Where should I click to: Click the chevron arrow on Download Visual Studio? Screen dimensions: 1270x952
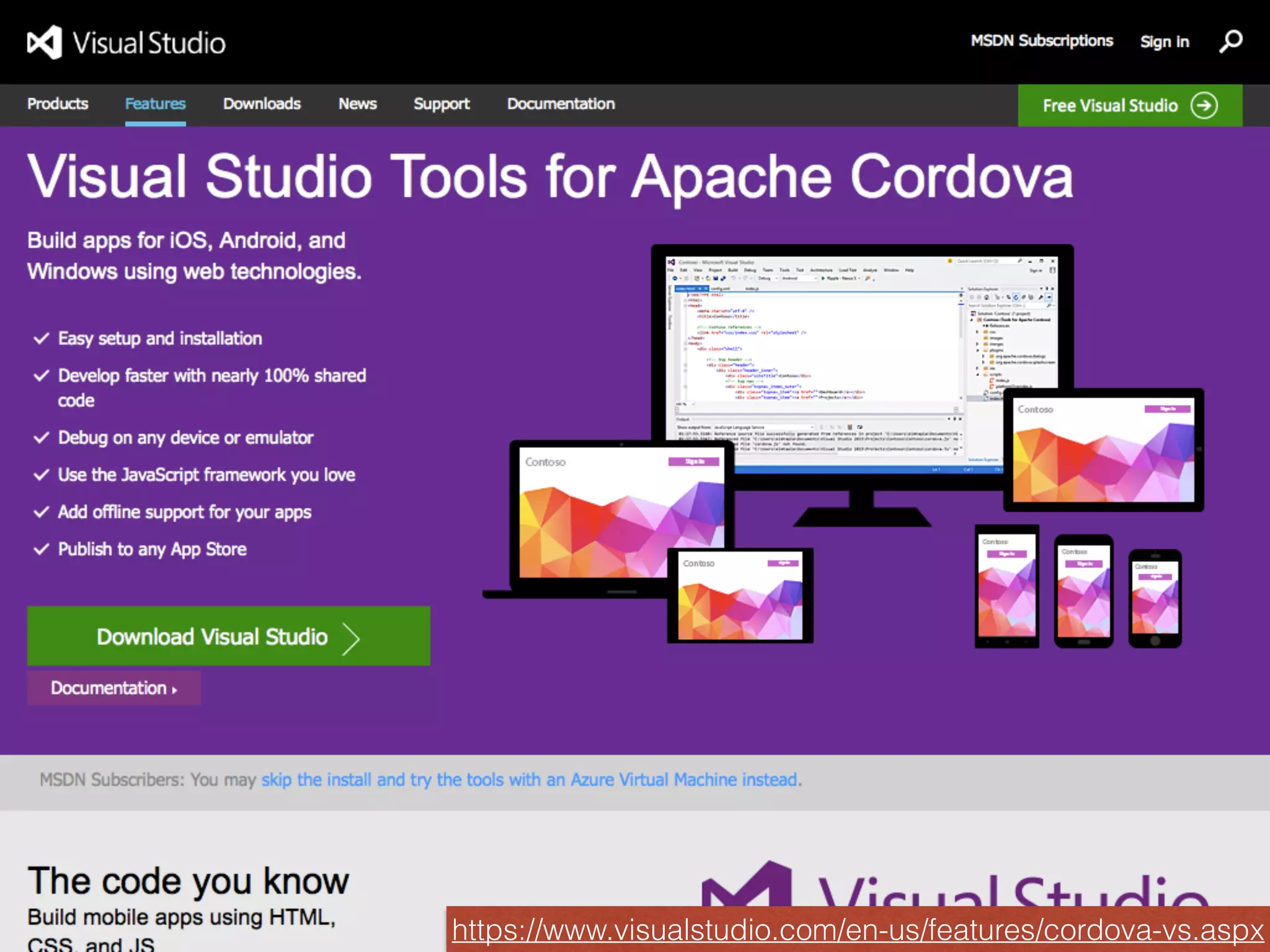coord(351,638)
